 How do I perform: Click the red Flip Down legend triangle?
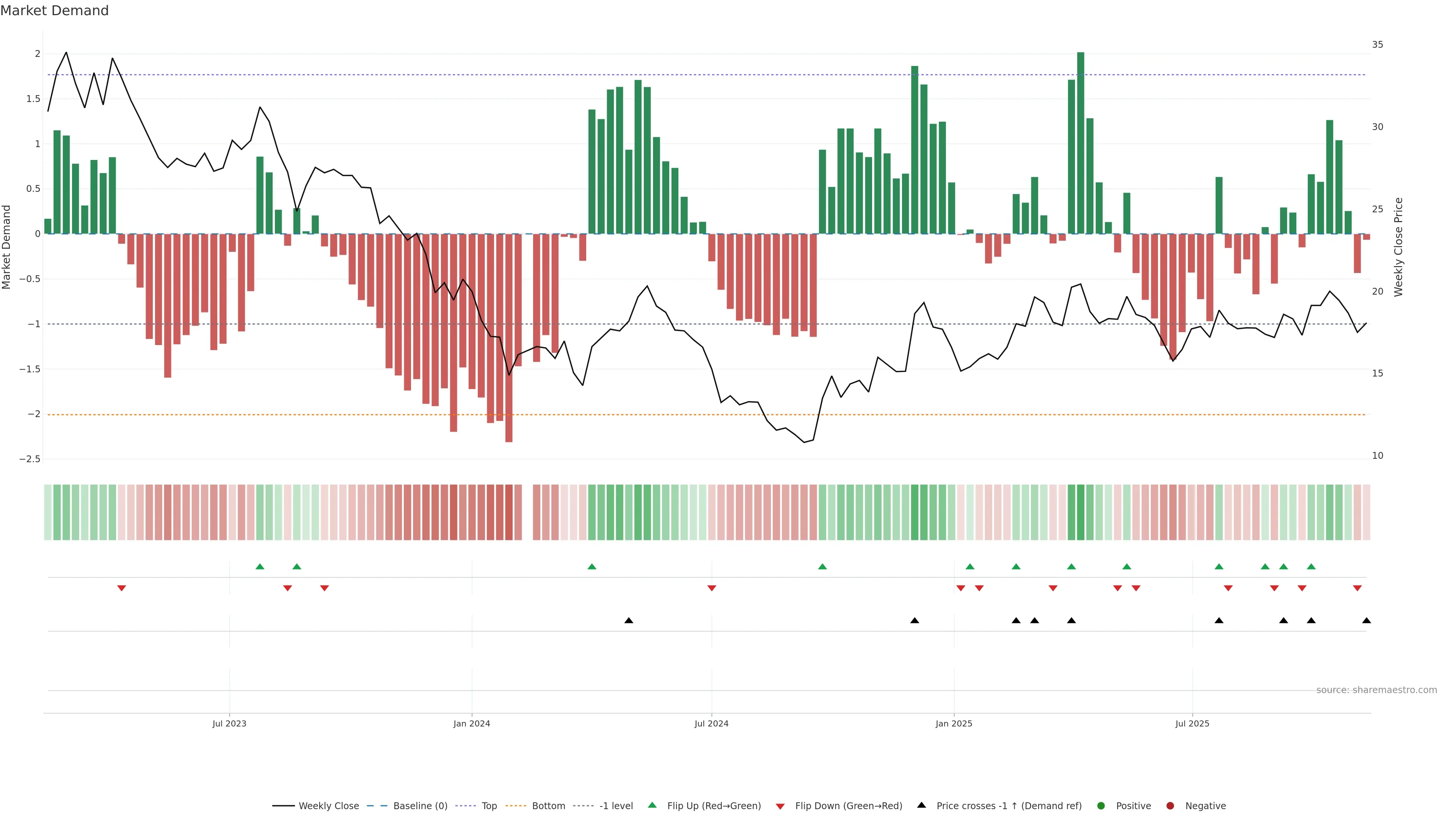[780, 806]
